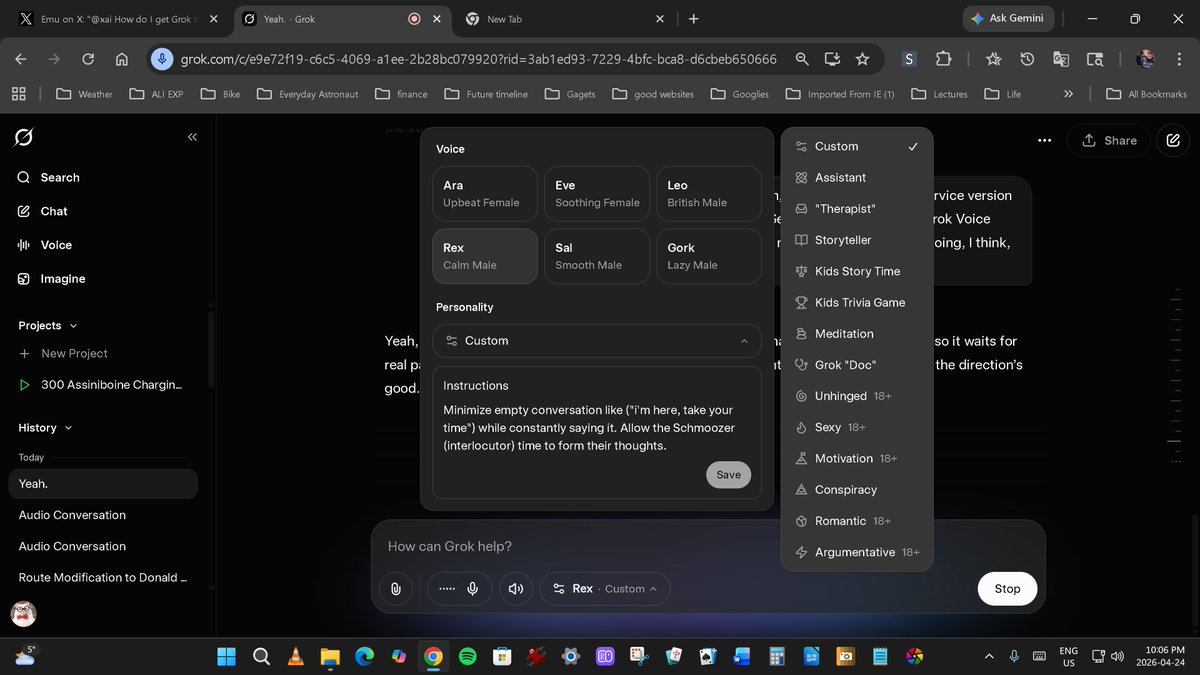This screenshot has height=675, width=1200.
Task: Click the Grok logo in the sidebar
Action: 24,137
